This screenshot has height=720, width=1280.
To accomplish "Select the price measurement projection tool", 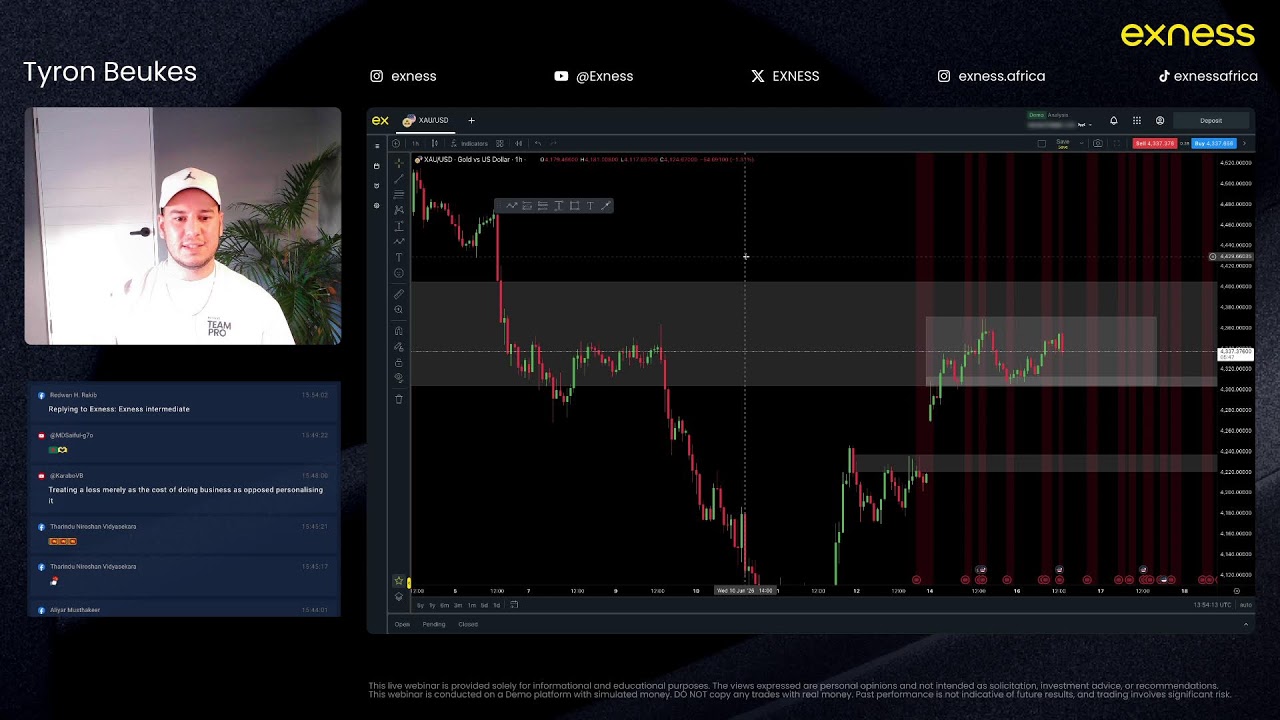I will [x=399, y=226].
